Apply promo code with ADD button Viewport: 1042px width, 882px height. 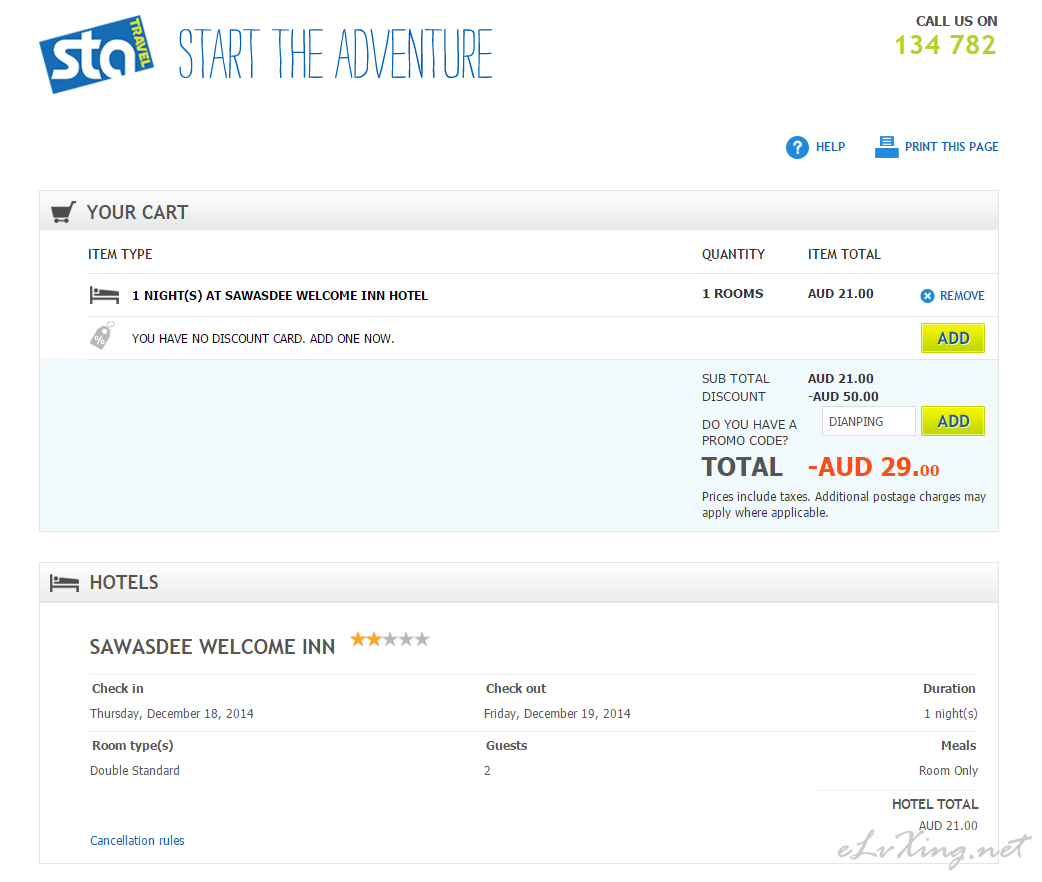coord(952,421)
